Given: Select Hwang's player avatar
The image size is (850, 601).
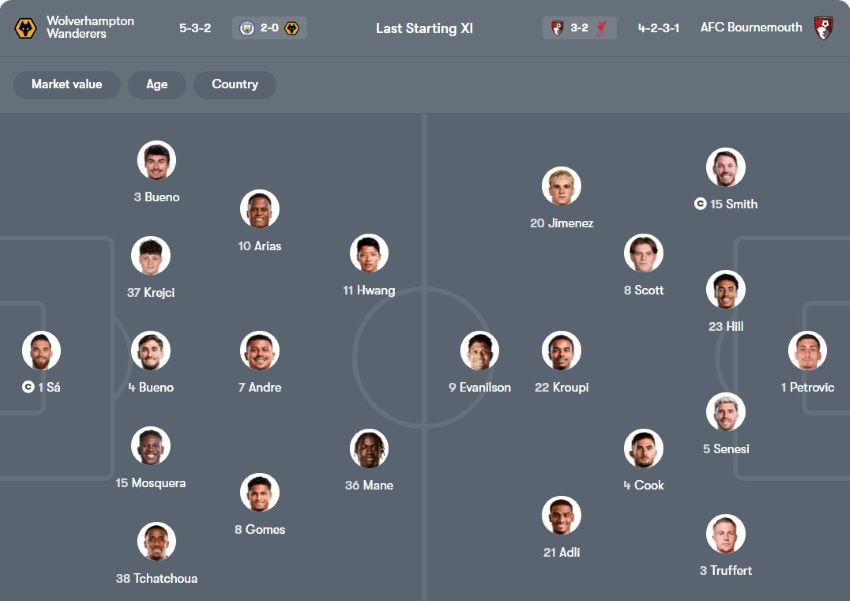Looking at the screenshot, I should [369, 254].
